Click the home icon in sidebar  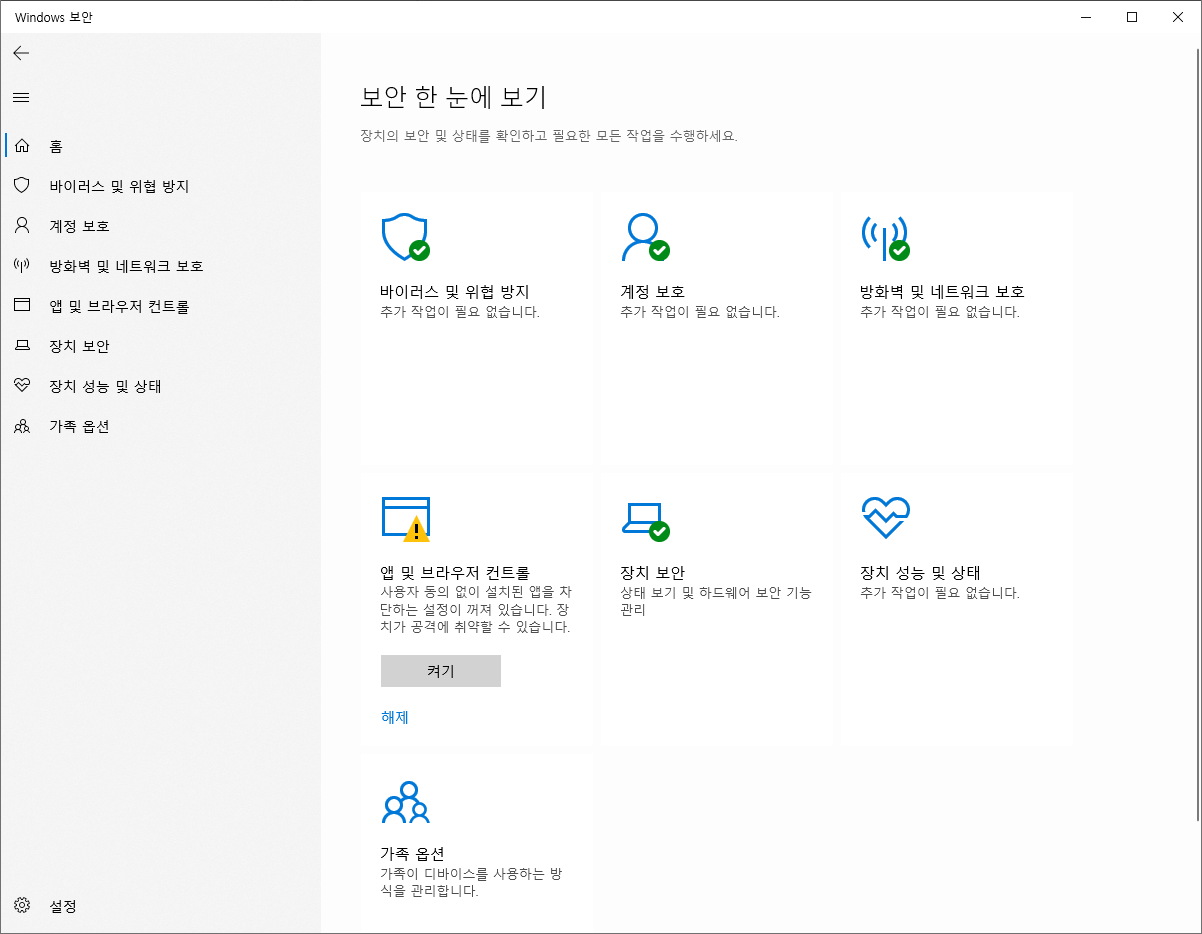point(22,146)
